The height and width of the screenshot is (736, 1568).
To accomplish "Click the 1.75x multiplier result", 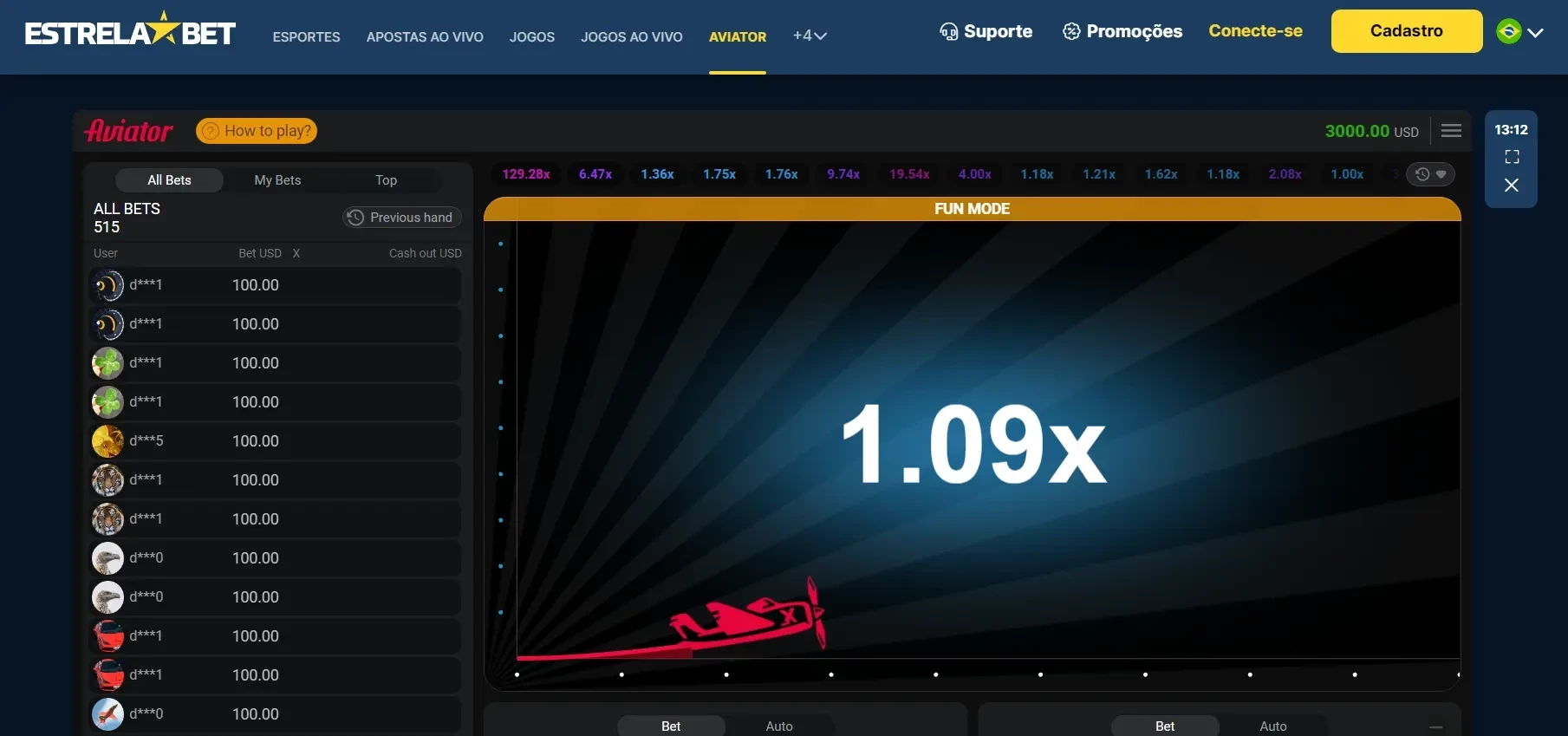I will tap(719, 174).
